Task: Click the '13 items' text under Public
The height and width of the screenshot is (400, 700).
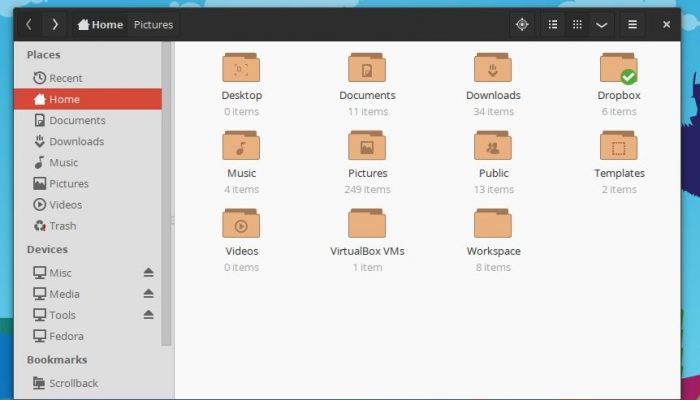Action: click(x=494, y=189)
